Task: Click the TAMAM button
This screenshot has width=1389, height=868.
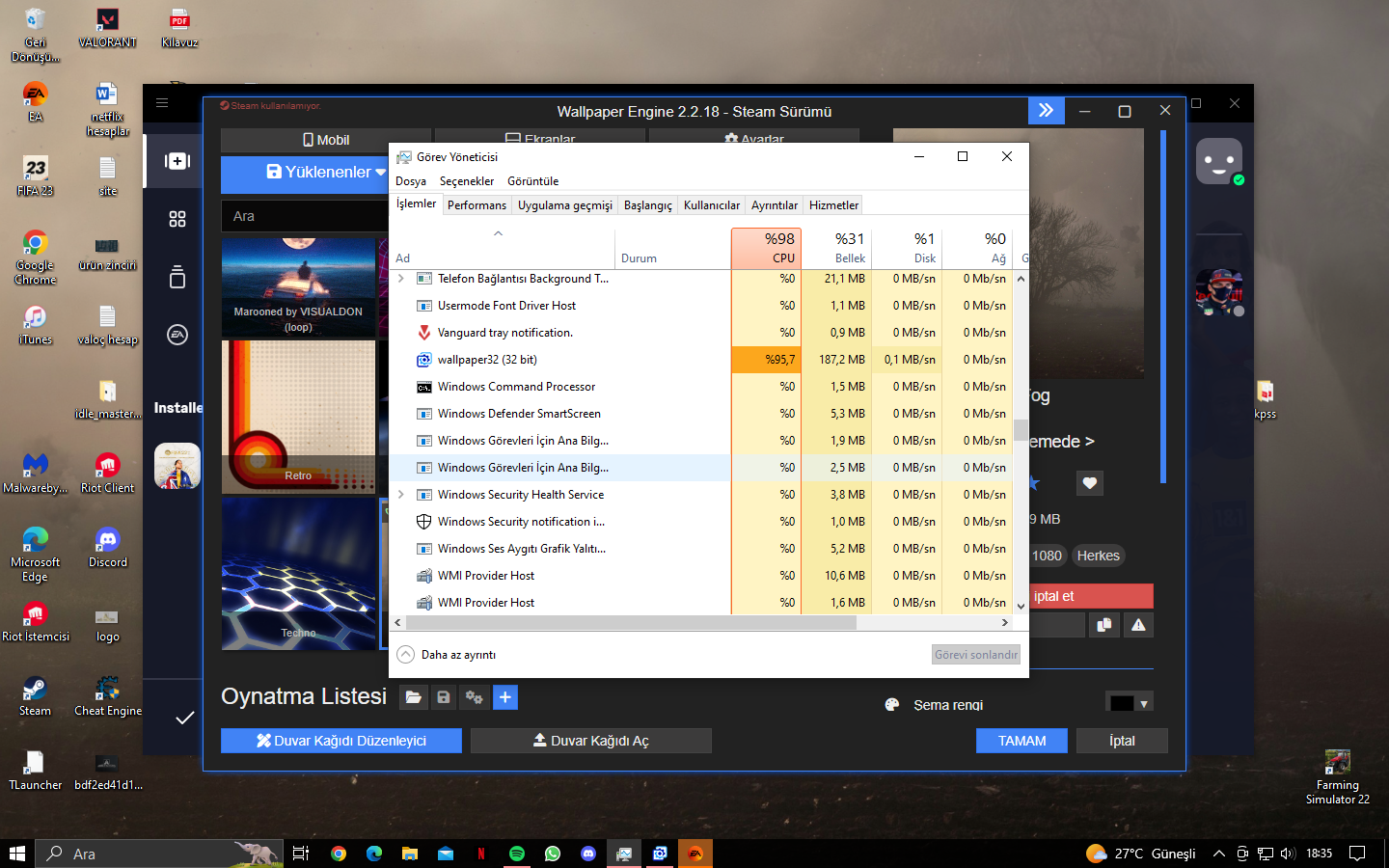Action: pos(1022,741)
